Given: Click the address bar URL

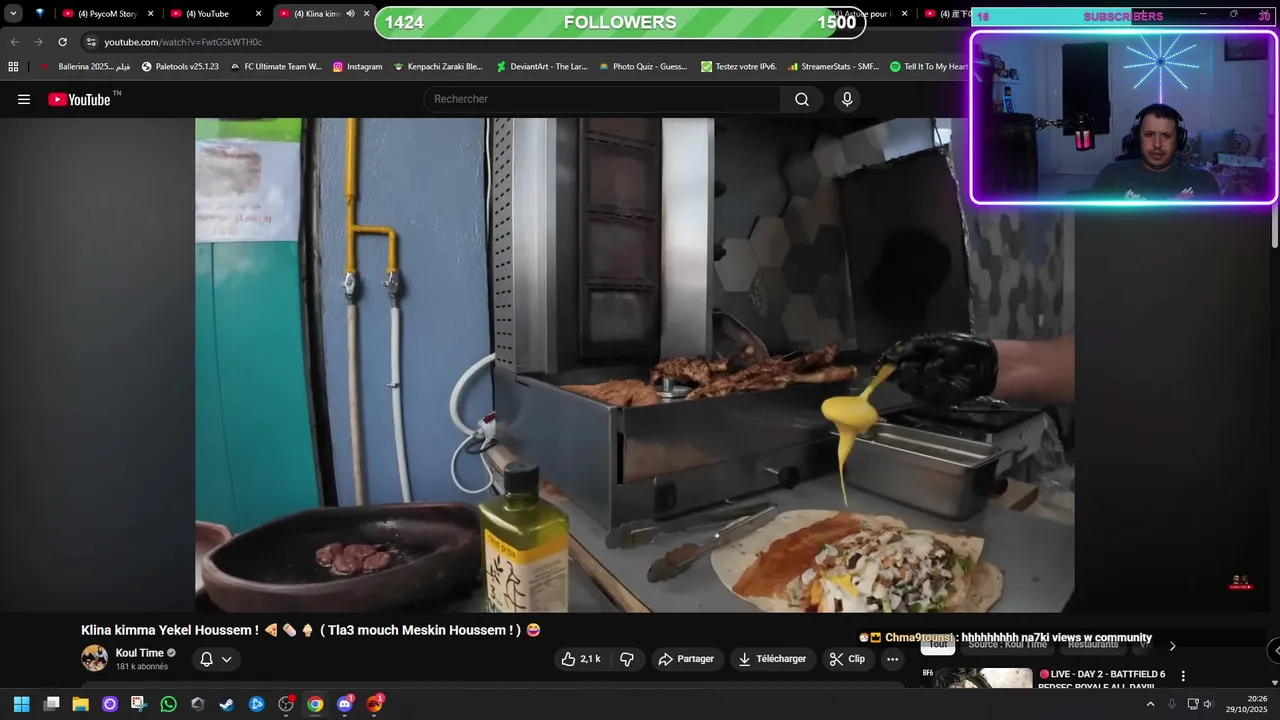Looking at the screenshot, I should point(183,42).
